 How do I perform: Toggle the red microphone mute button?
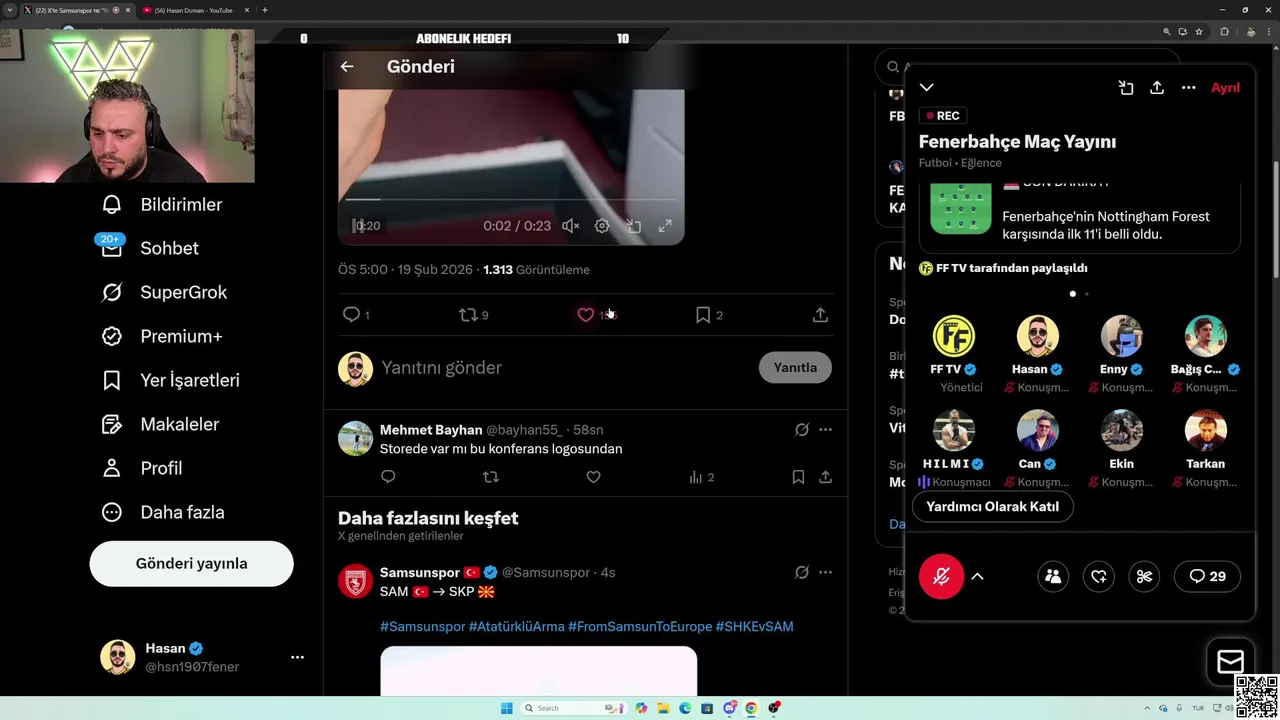[941, 576]
